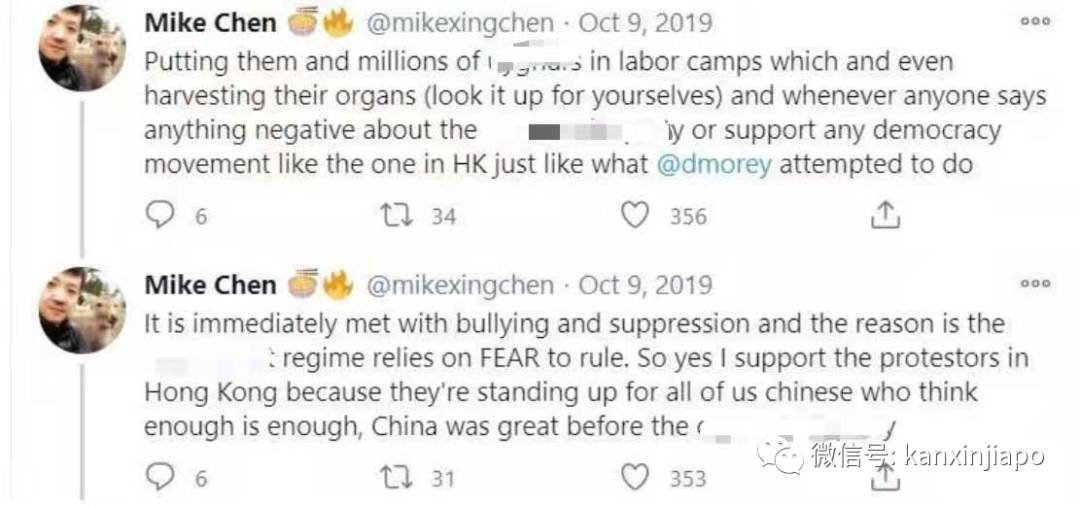This screenshot has width=1080, height=506.
Task: Click the Oct 9, 2019 date on the second tweet
Action: pyautogui.click(x=646, y=285)
